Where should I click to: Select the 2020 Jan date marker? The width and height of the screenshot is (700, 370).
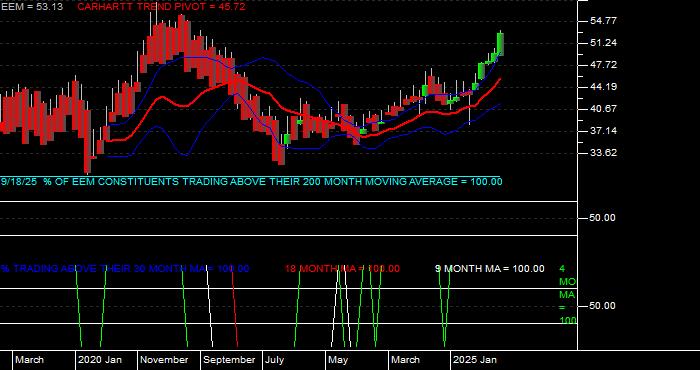[x=100, y=360]
